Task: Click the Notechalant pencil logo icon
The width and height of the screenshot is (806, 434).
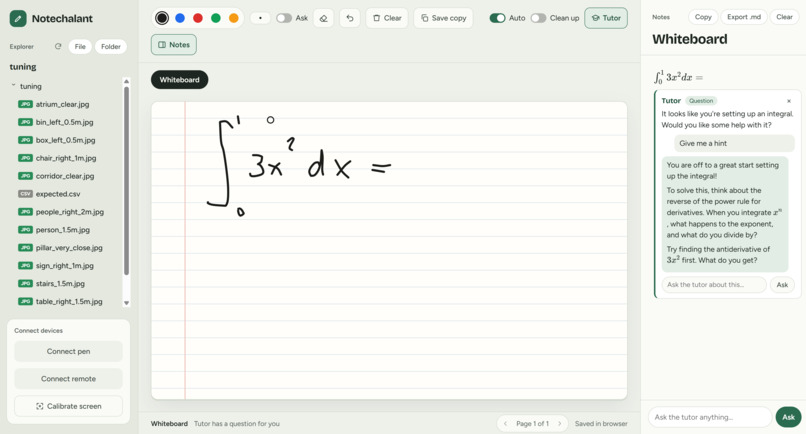Action: click(x=18, y=19)
